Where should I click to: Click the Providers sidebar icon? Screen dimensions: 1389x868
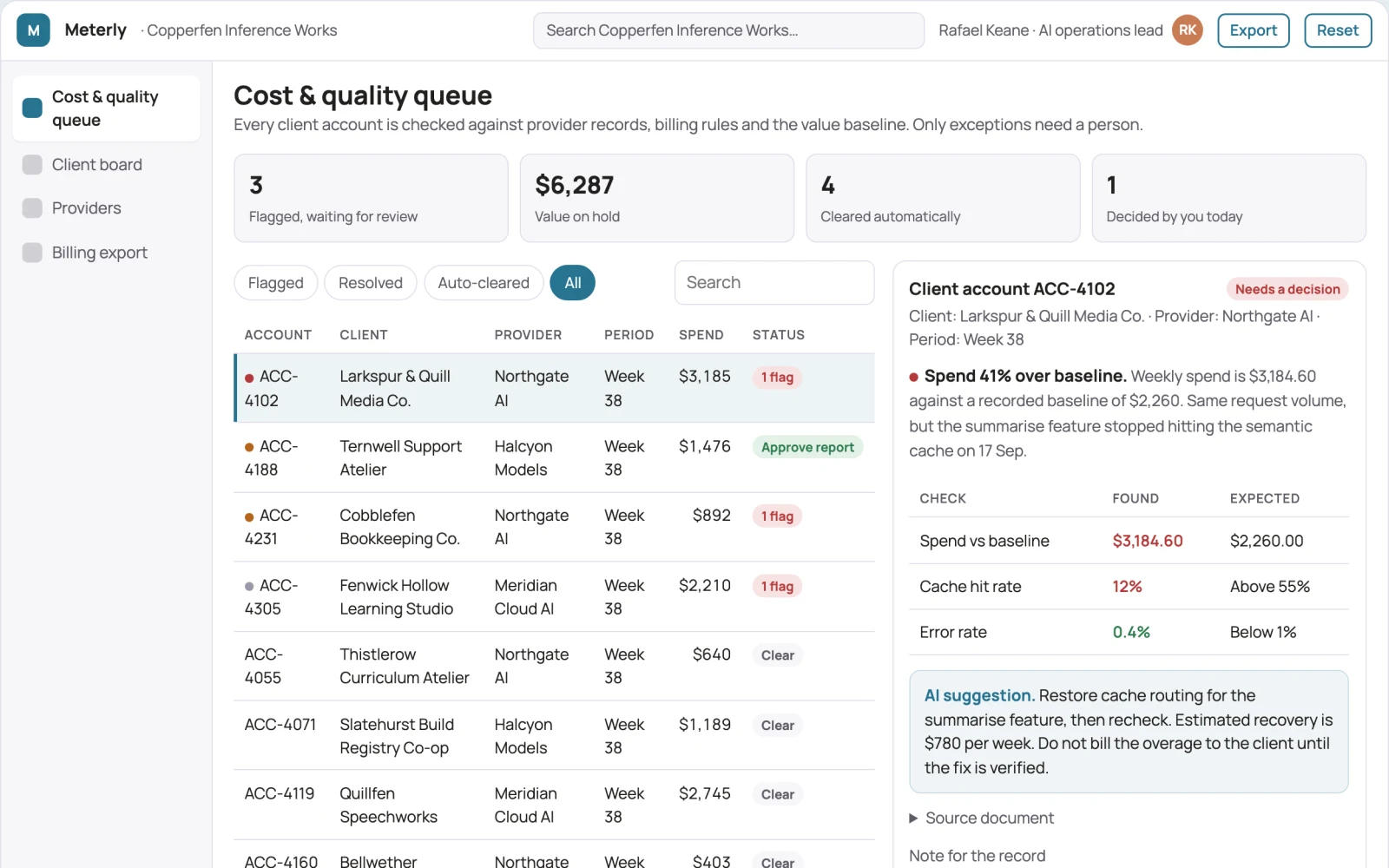(32, 208)
